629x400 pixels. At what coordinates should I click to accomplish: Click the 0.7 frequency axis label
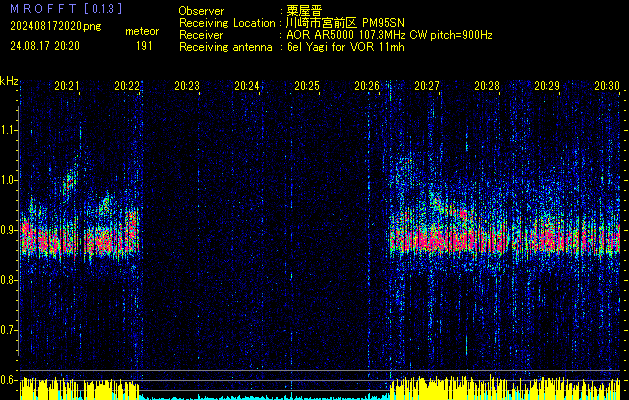[9, 329]
